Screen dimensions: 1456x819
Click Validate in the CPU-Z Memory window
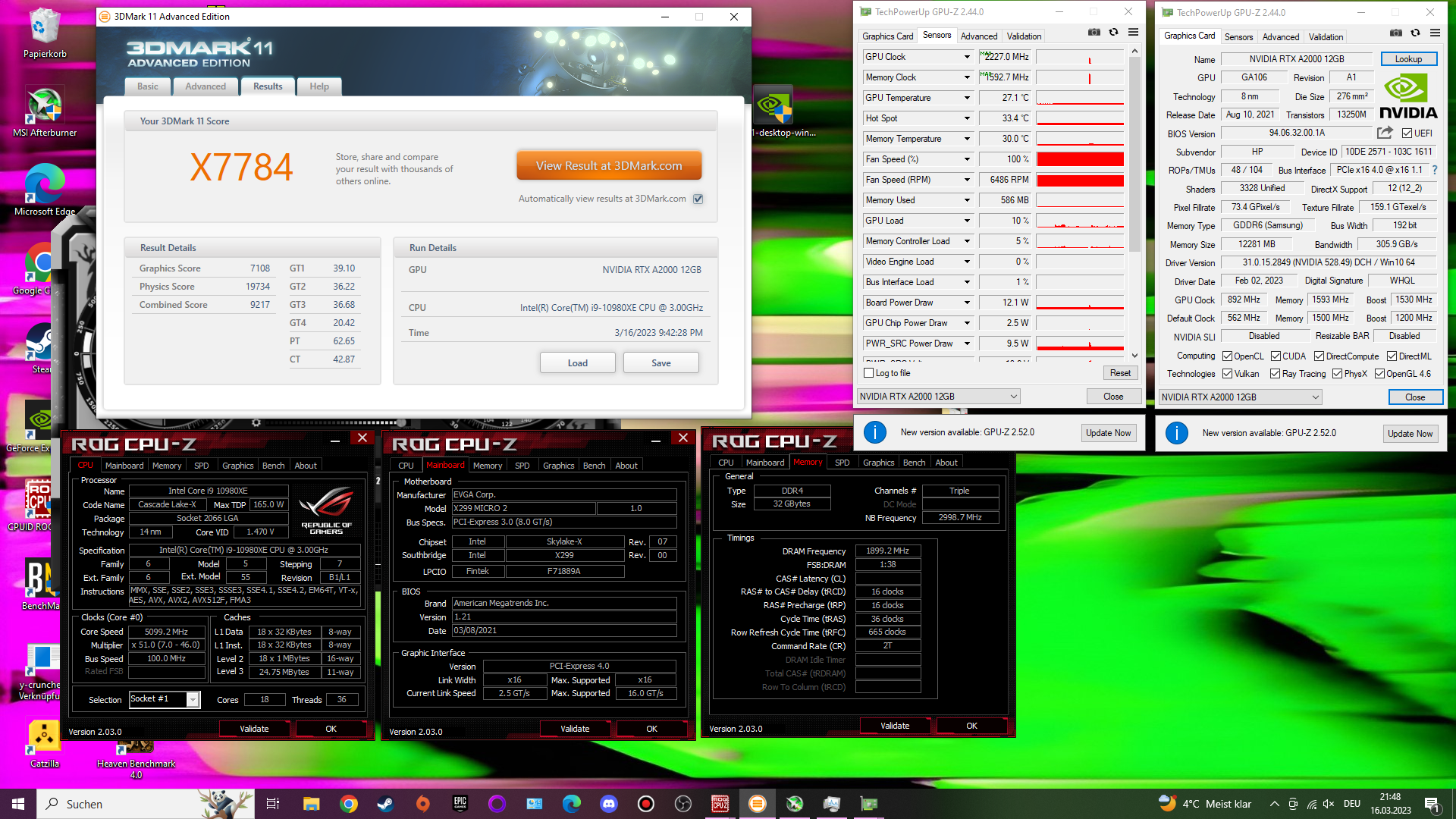pyautogui.click(x=895, y=726)
